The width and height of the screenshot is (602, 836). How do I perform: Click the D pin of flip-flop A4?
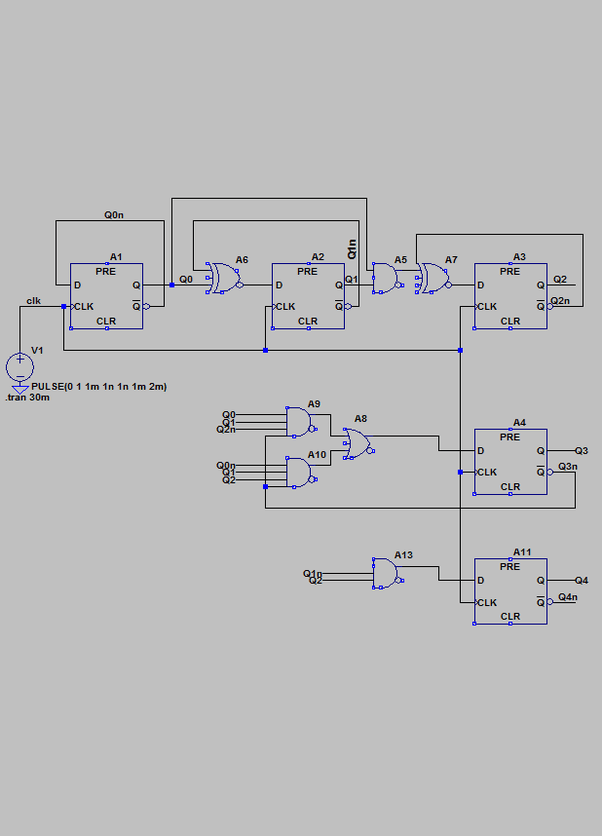pos(480,451)
